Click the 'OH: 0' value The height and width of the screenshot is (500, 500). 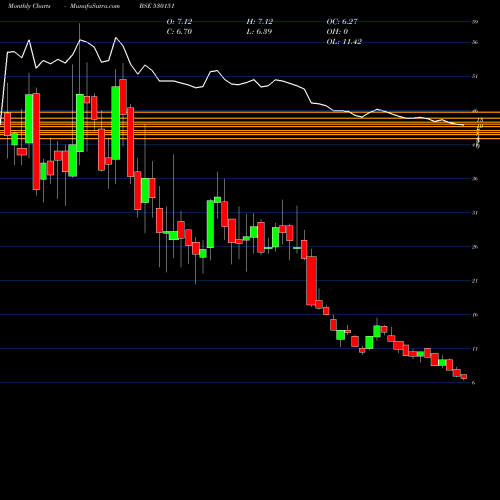337,32
